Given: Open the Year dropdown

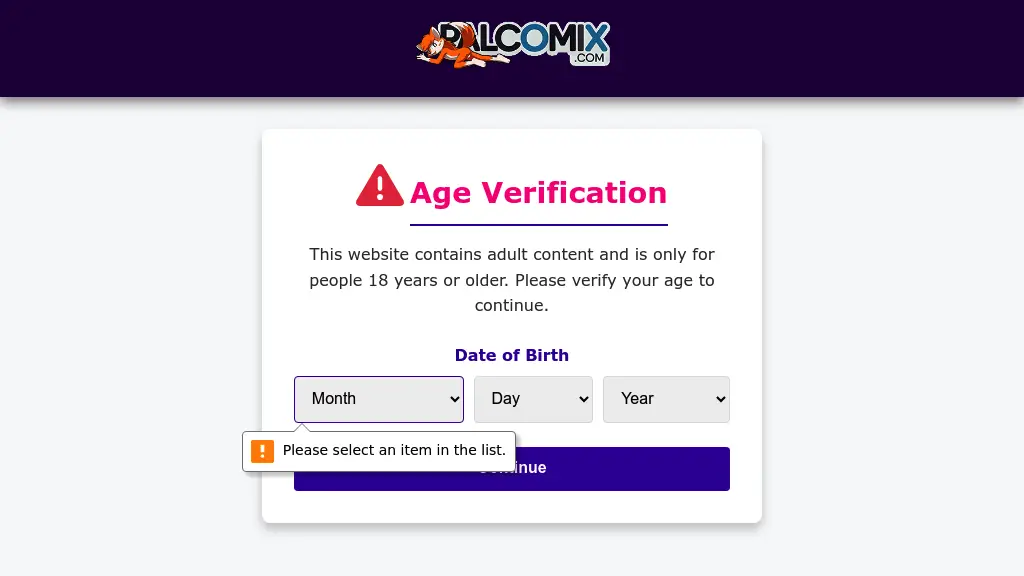Looking at the screenshot, I should 665,399.
